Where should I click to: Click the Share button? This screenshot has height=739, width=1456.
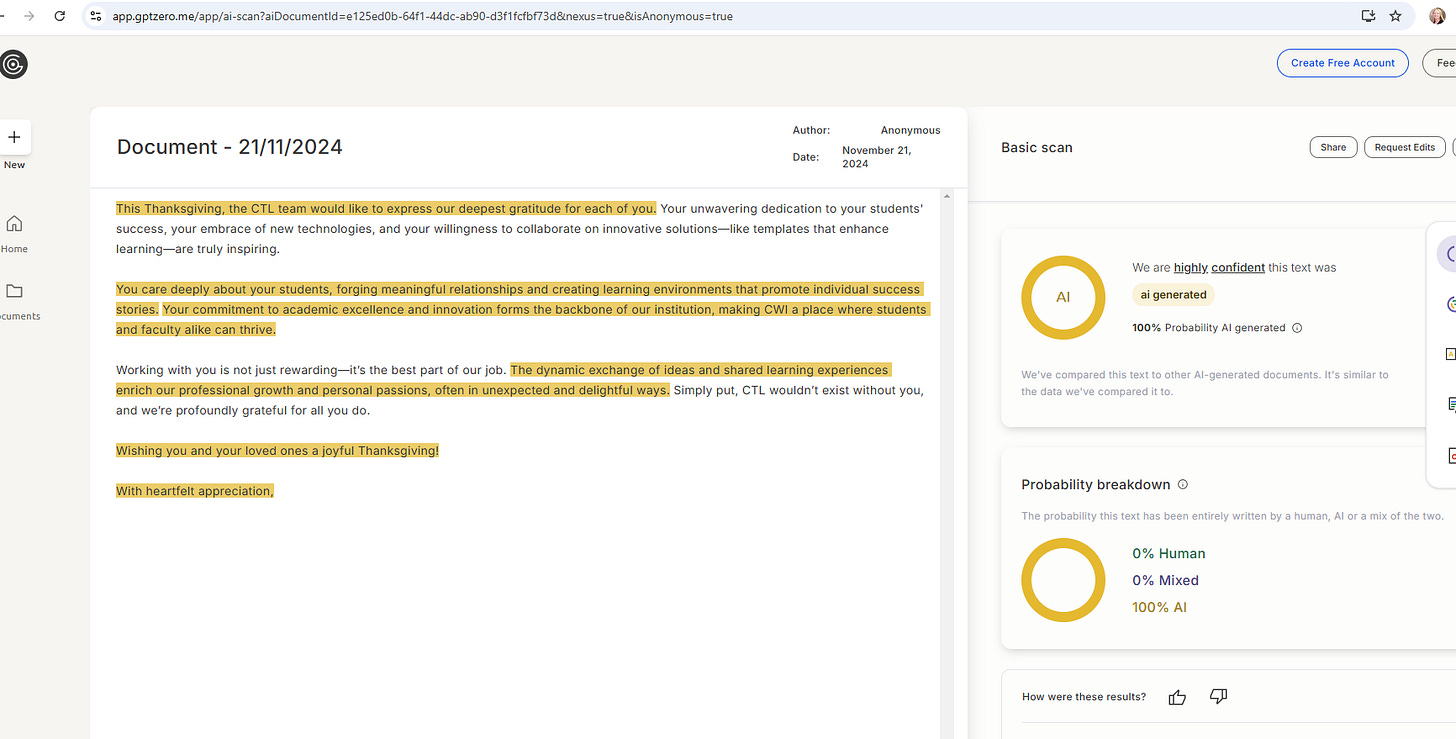click(1333, 147)
